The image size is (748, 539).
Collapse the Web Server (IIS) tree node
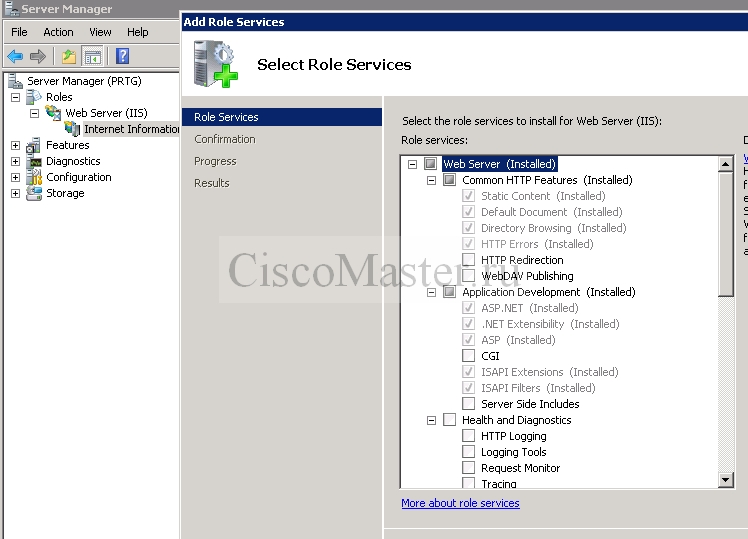coord(34,114)
